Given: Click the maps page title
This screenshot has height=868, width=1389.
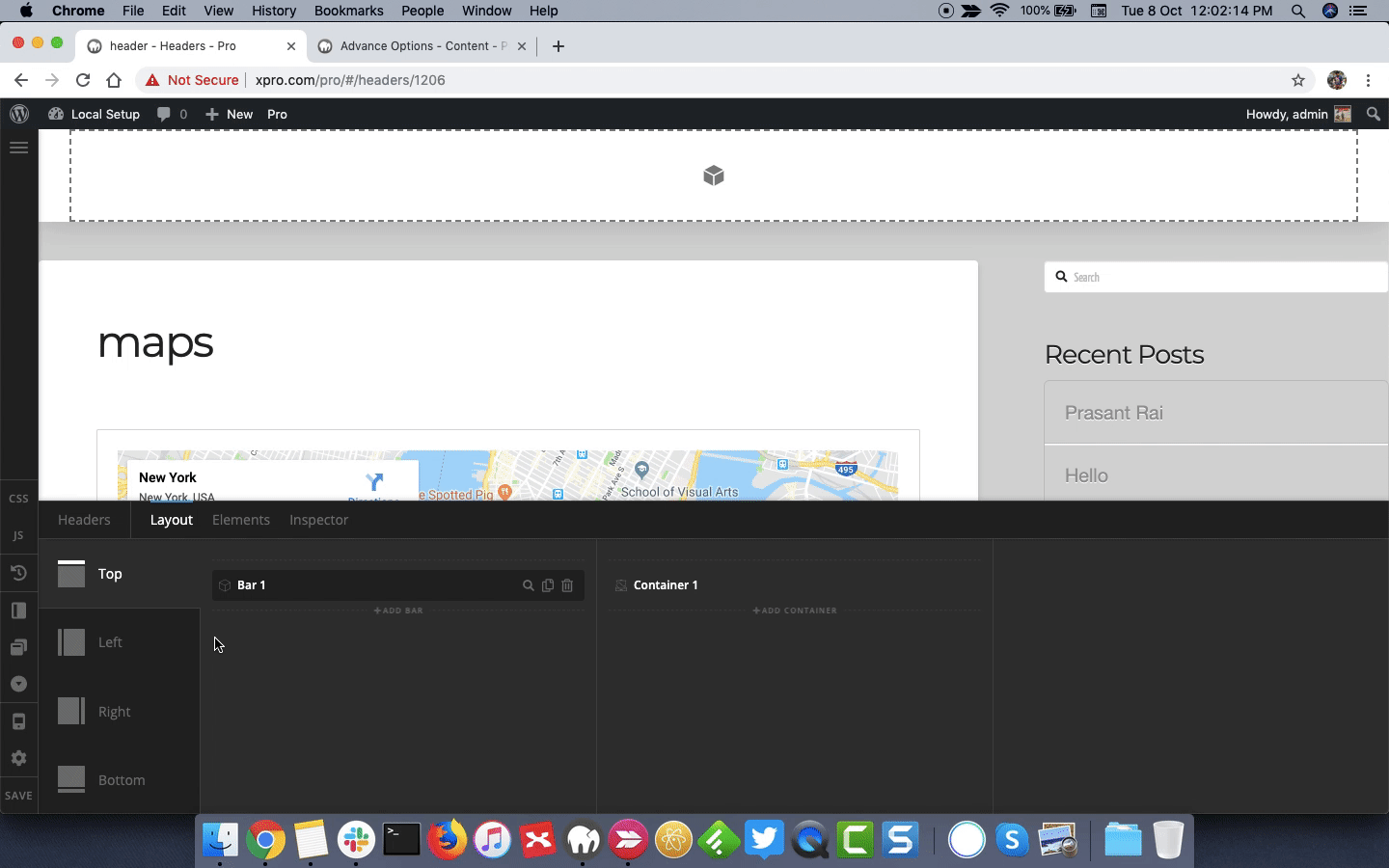Looking at the screenshot, I should pos(155,342).
